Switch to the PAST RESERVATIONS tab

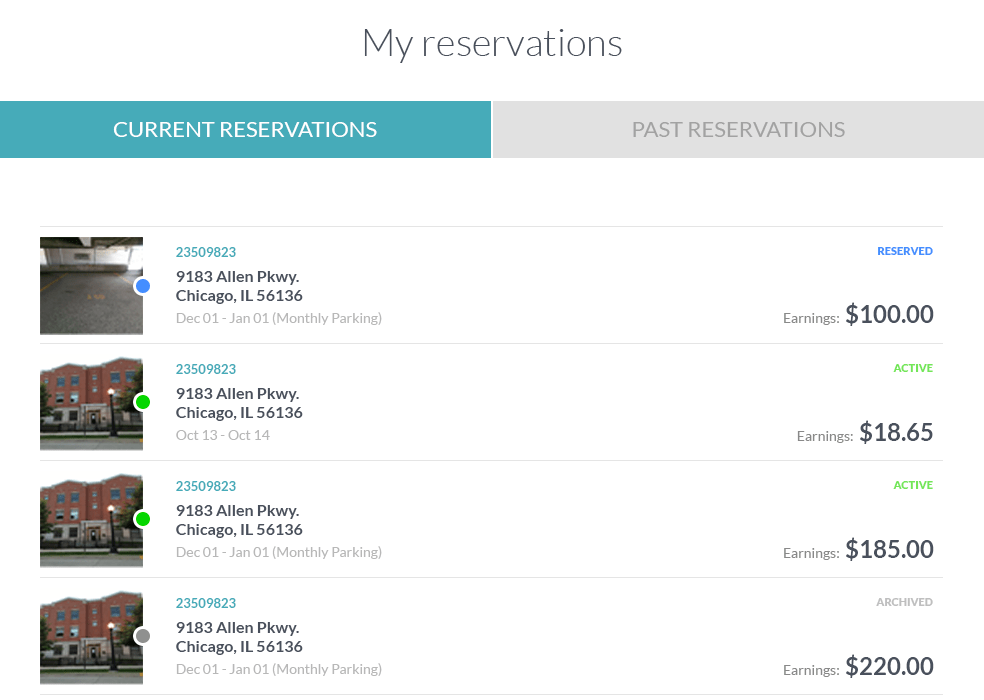(738, 129)
